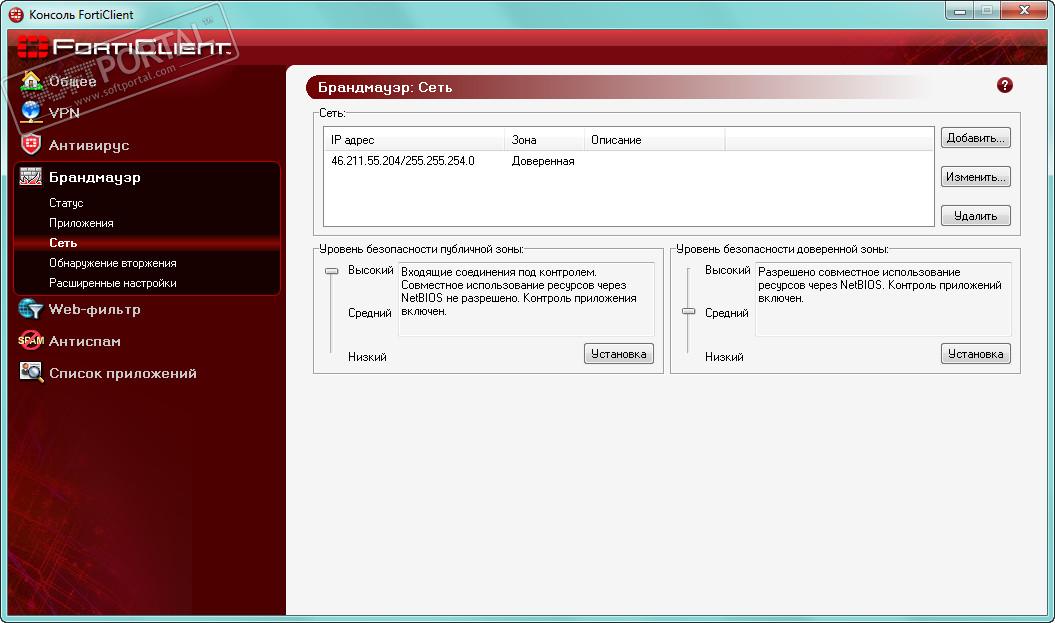Click Установка for trusted zone
This screenshot has width=1055, height=623.
click(976, 354)
